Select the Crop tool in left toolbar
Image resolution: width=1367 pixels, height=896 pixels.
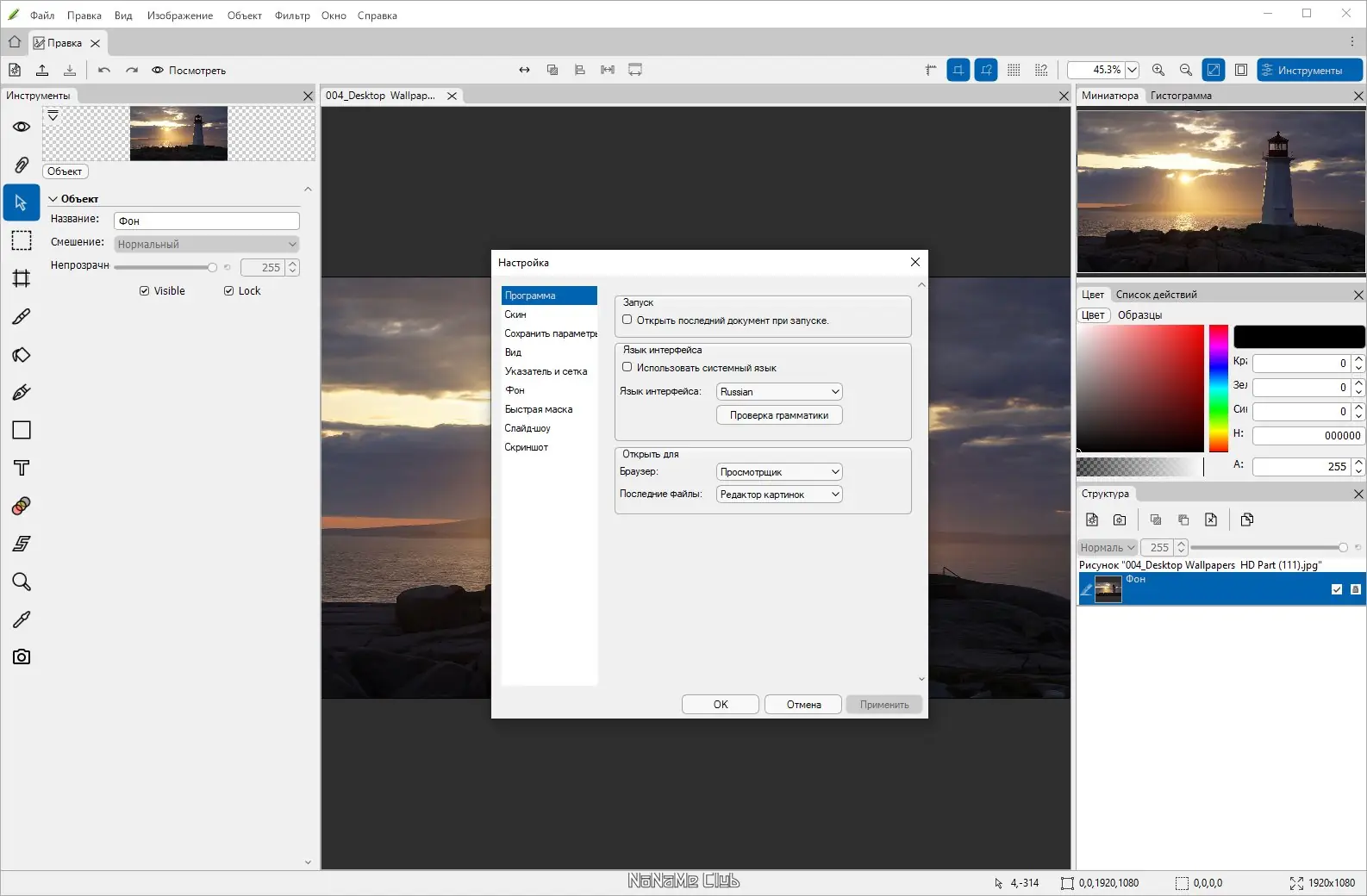tap(22, 278)
